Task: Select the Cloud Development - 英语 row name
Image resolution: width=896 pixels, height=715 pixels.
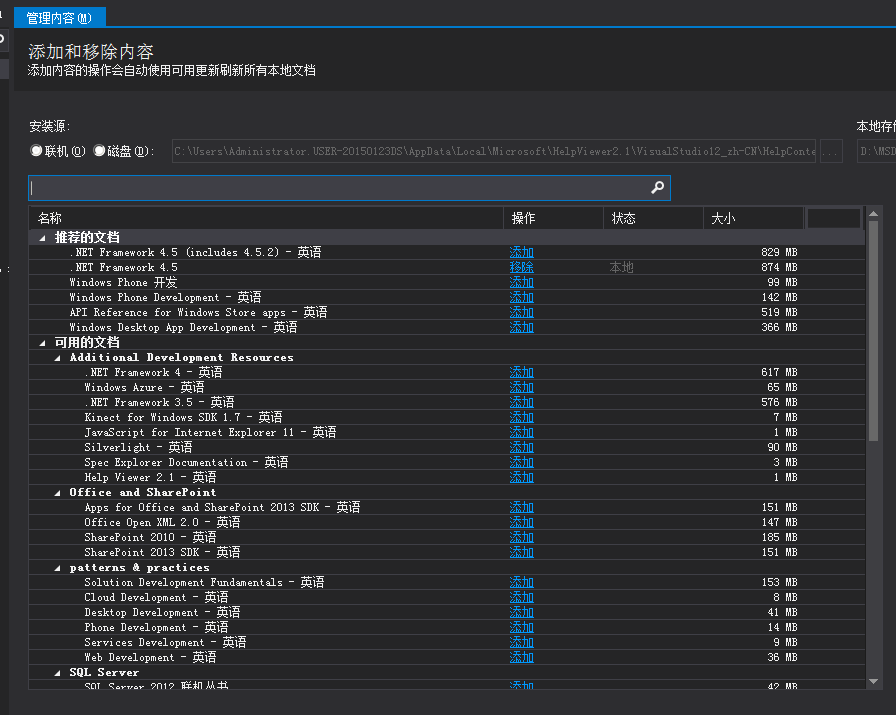Action: (x=156, y=597)
